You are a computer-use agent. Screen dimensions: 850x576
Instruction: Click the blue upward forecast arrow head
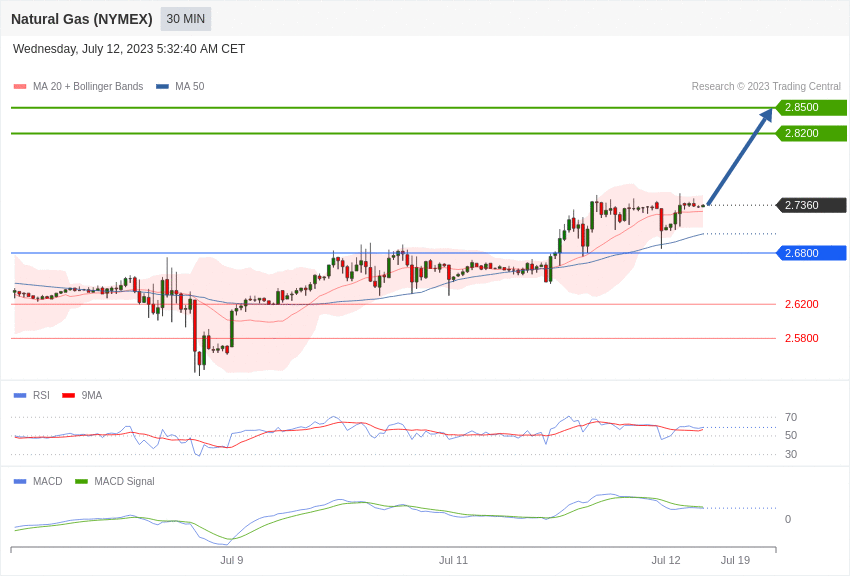tap(766, 116)
